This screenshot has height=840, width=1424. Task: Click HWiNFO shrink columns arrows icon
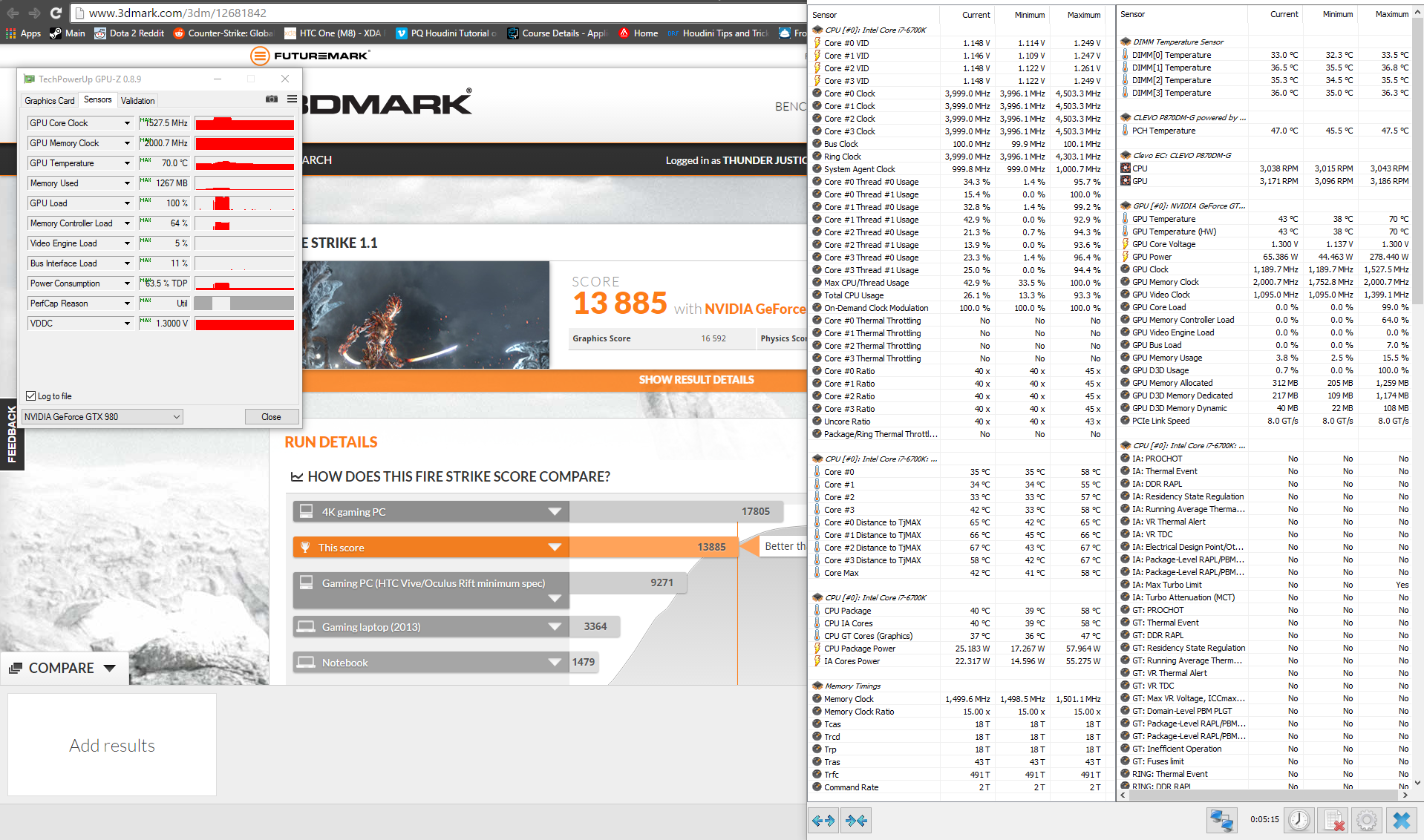point(856,820)
